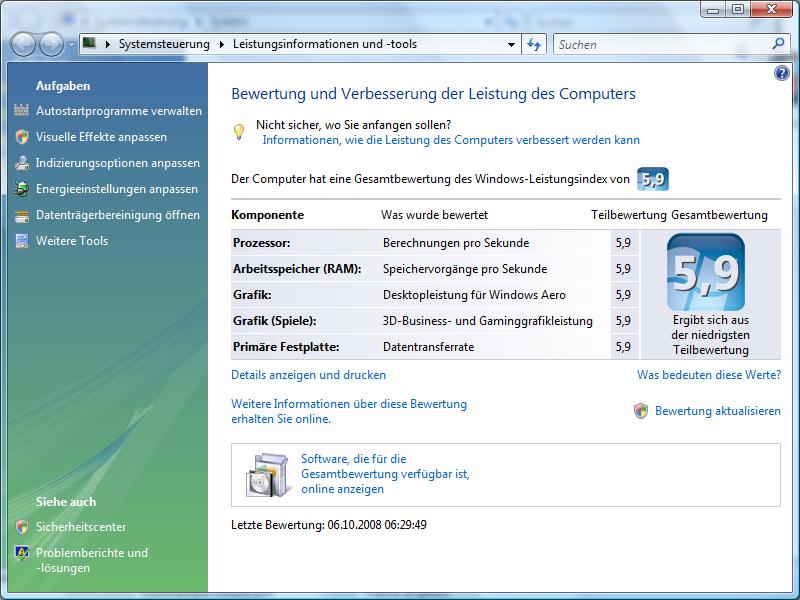
Task: Click the Teilbewertung column header
Action: [x=629, y=215]
